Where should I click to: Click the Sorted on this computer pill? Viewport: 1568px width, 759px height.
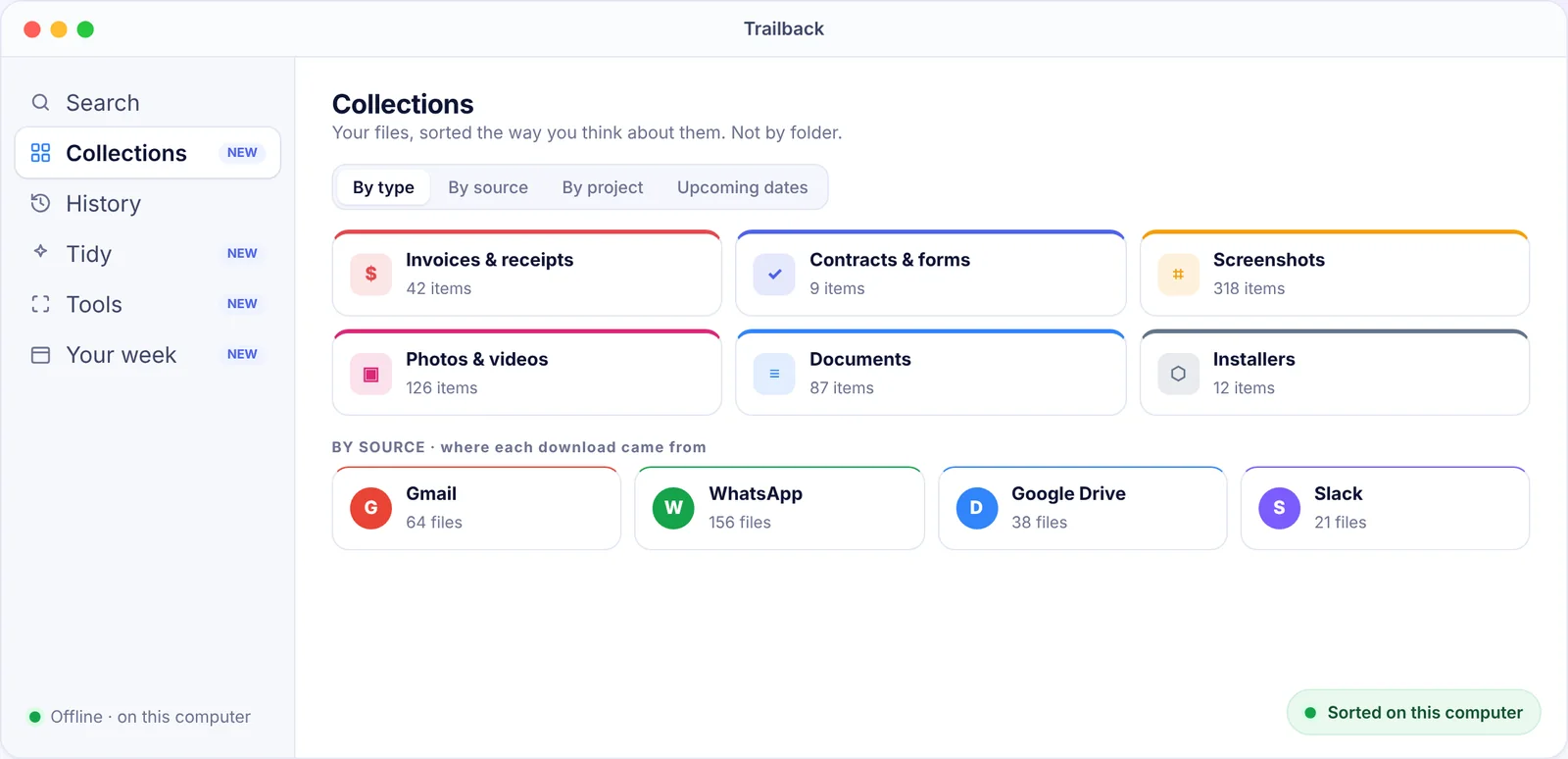(x=1413, y=712)
